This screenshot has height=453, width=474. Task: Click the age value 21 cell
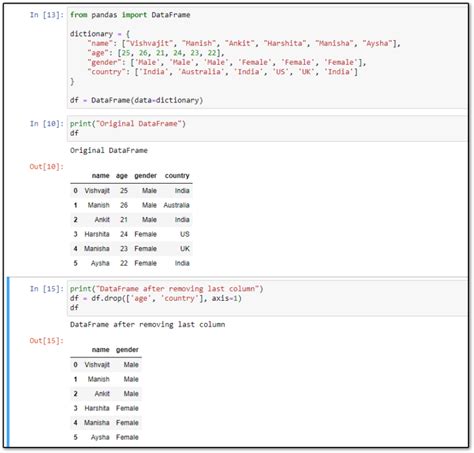click(124, 220)
